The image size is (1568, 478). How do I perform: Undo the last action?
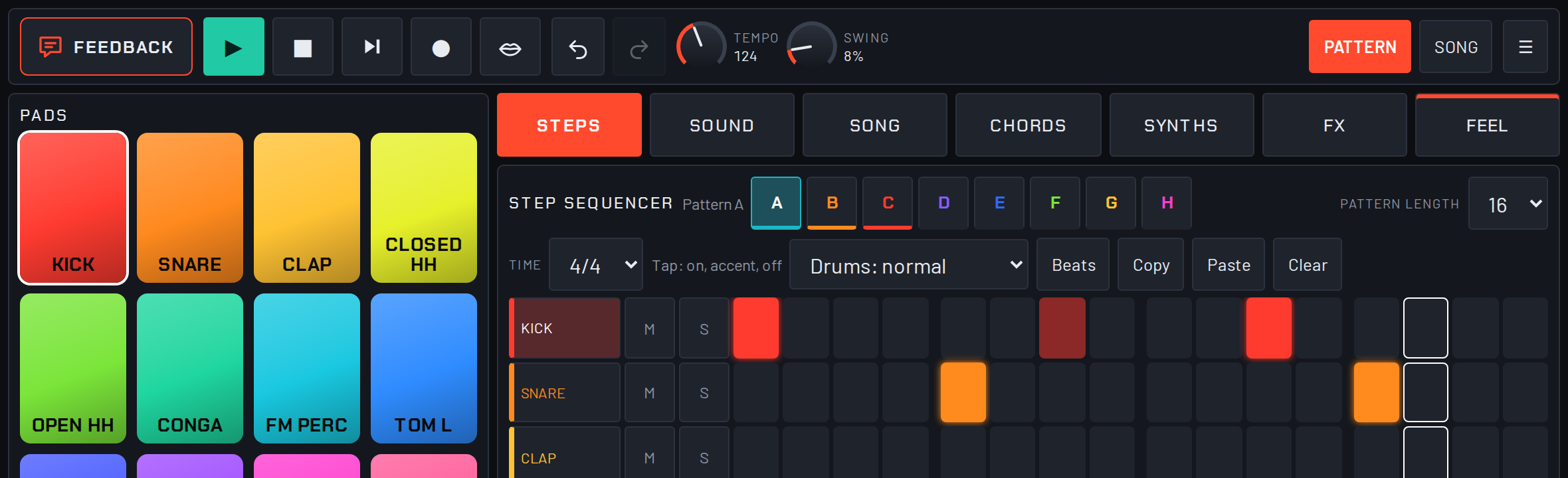tap(578, 47)
